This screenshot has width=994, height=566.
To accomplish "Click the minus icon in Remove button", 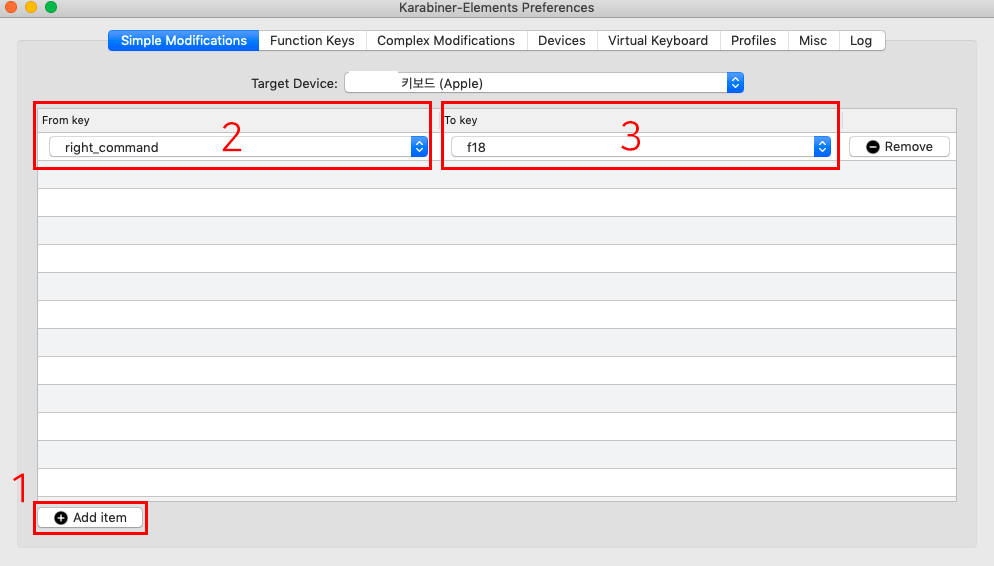I will pos(873,147).
